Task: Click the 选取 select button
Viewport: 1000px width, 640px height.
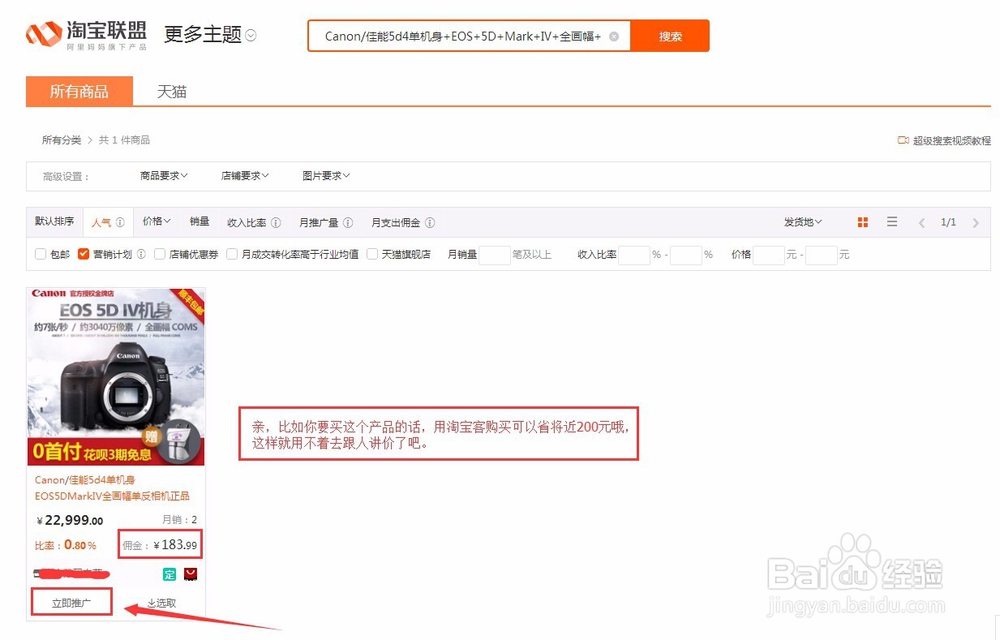Action: 161,603
